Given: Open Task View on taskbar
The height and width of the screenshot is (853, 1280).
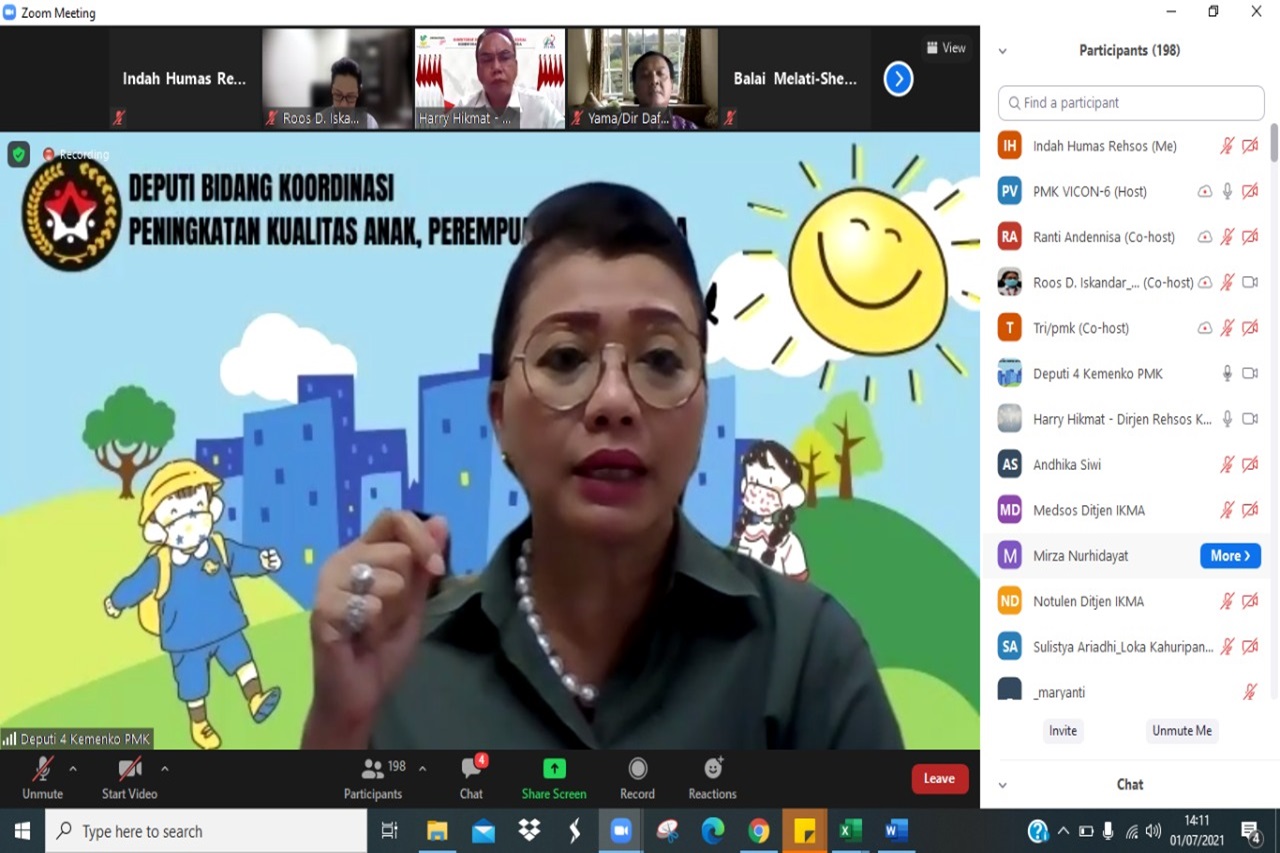Looking at the screenshot, I should pyautogui.click(x=390, y=831).
